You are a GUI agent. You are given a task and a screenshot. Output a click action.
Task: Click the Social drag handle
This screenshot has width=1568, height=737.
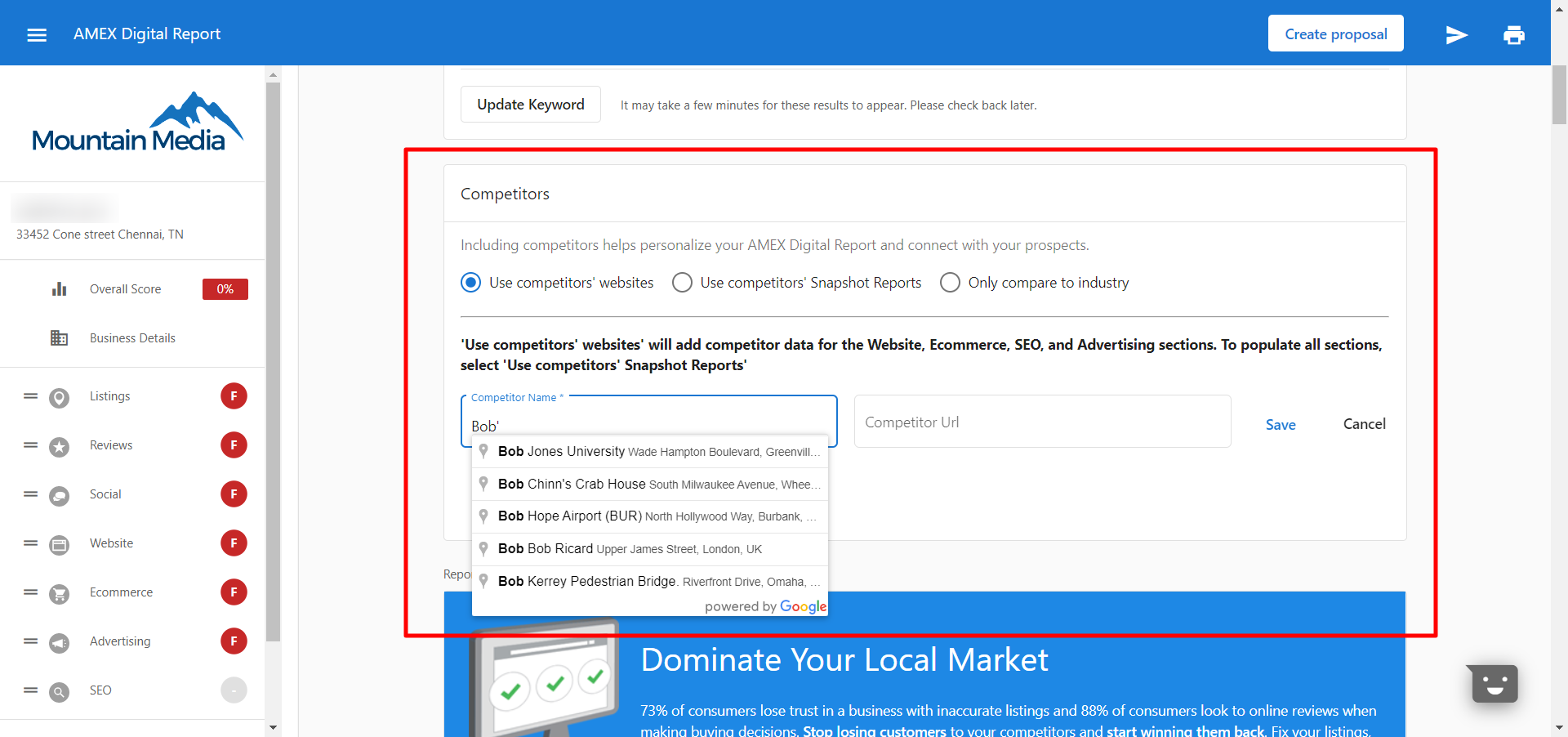(30, 494)
